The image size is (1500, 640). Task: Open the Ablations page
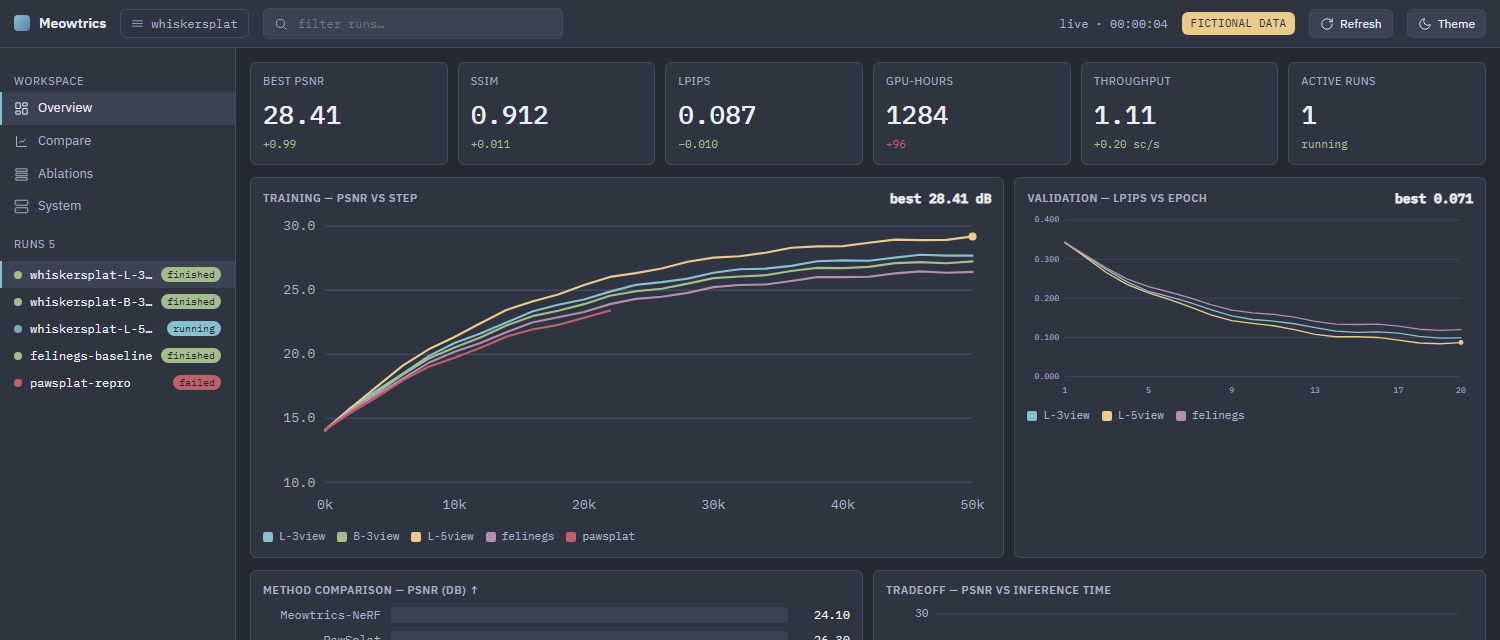118,173
